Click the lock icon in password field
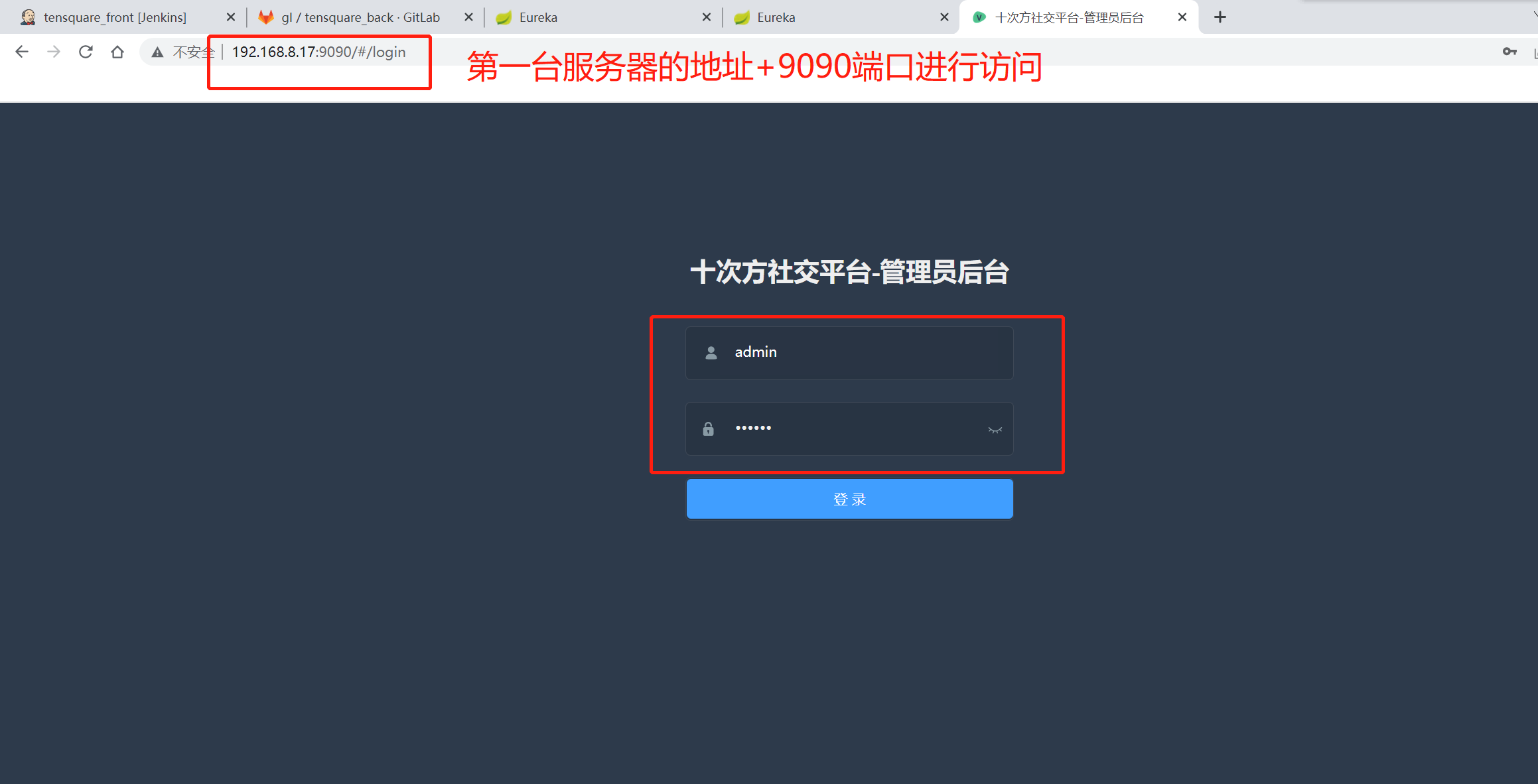The width and height of the screenshot is (1538, 784). click(708, 429)
